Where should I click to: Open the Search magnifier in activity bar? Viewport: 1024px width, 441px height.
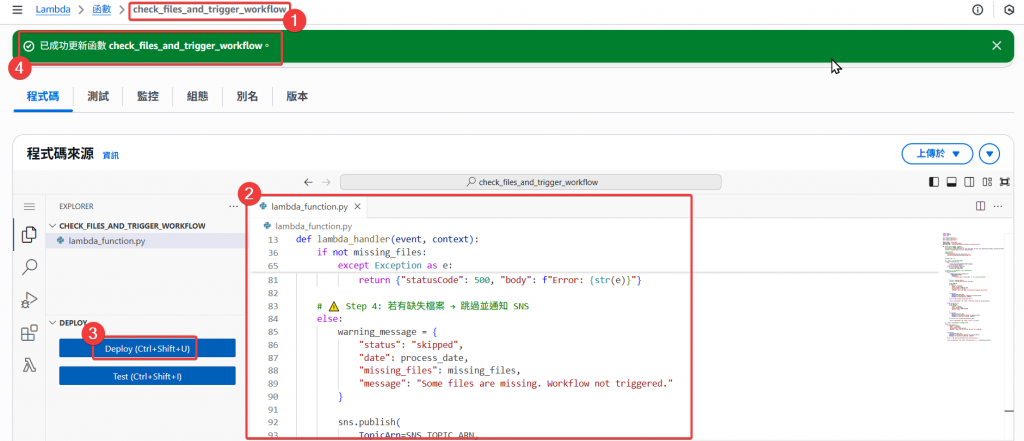click(x=29, y=267)
